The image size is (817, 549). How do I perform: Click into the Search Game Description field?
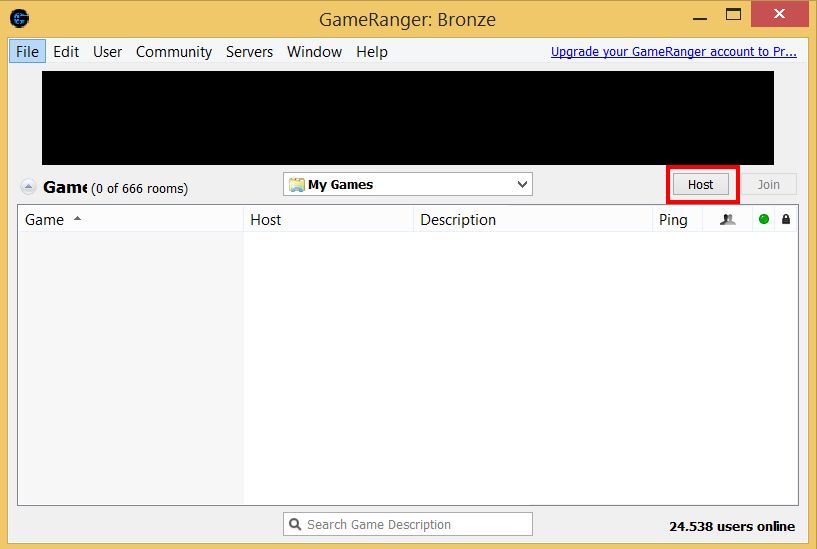[408, 524]
